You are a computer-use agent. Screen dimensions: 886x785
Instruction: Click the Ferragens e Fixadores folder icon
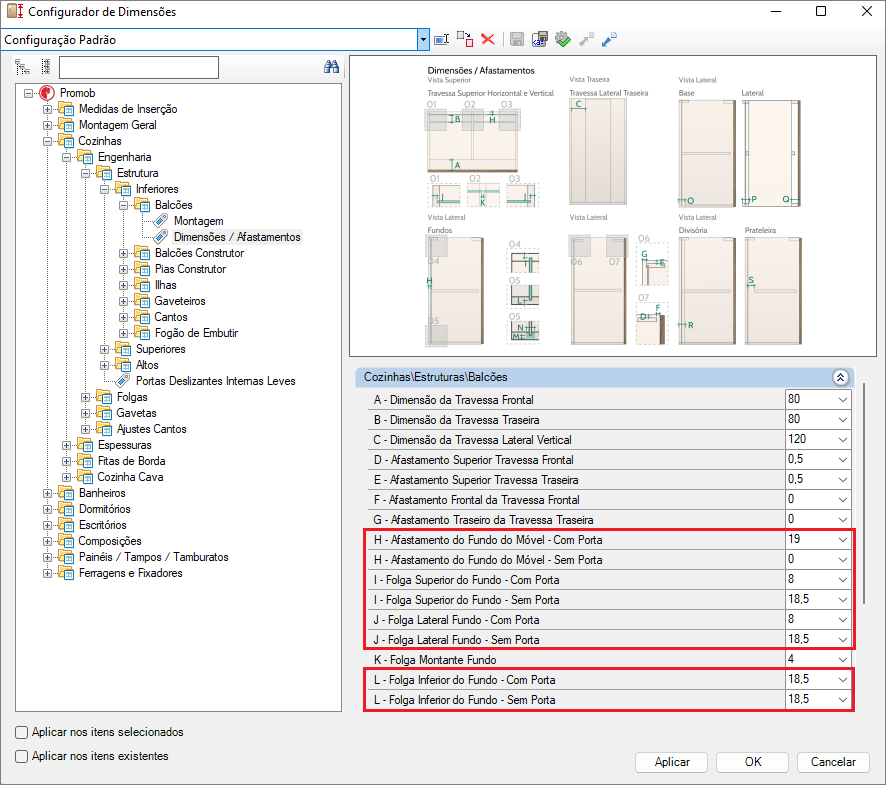(x=66, y=573)
